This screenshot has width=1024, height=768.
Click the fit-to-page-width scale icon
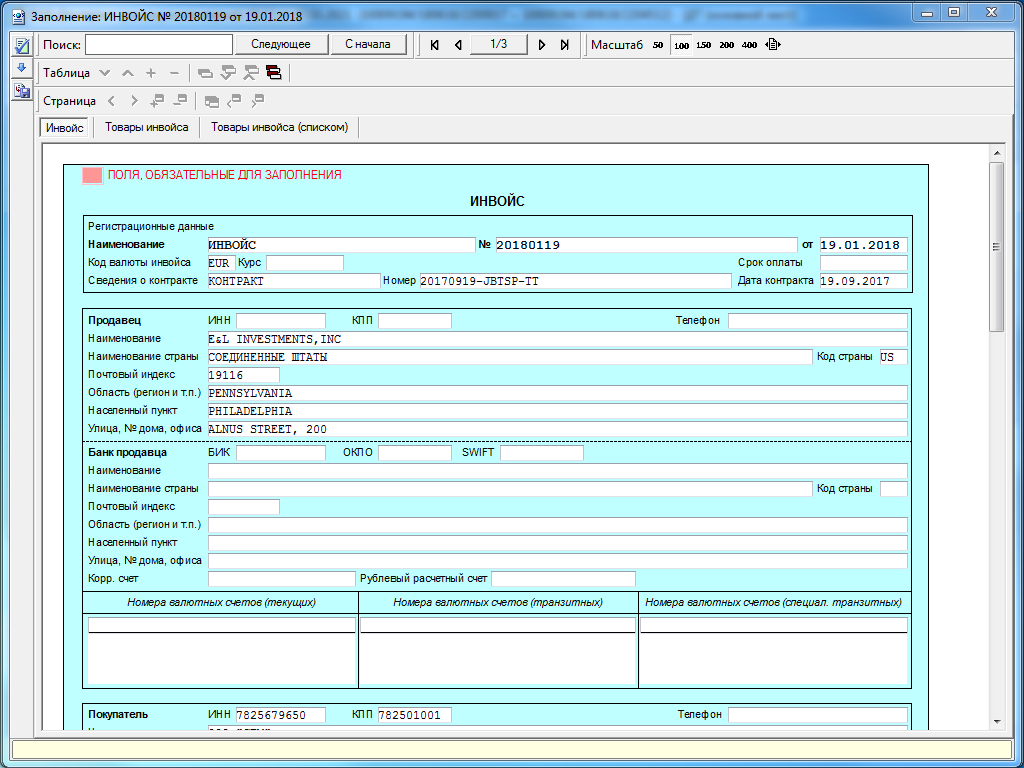772,45
